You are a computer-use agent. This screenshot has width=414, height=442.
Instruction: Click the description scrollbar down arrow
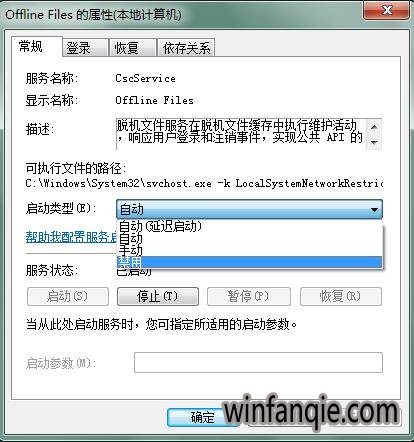tap(374, 142)
